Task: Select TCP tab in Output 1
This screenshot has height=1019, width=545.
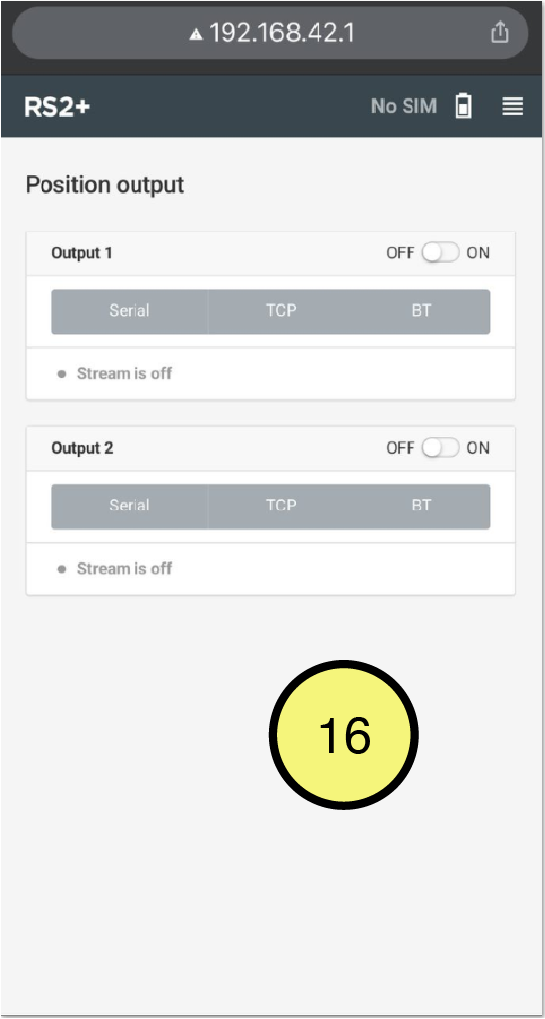Action: [281, 311]
